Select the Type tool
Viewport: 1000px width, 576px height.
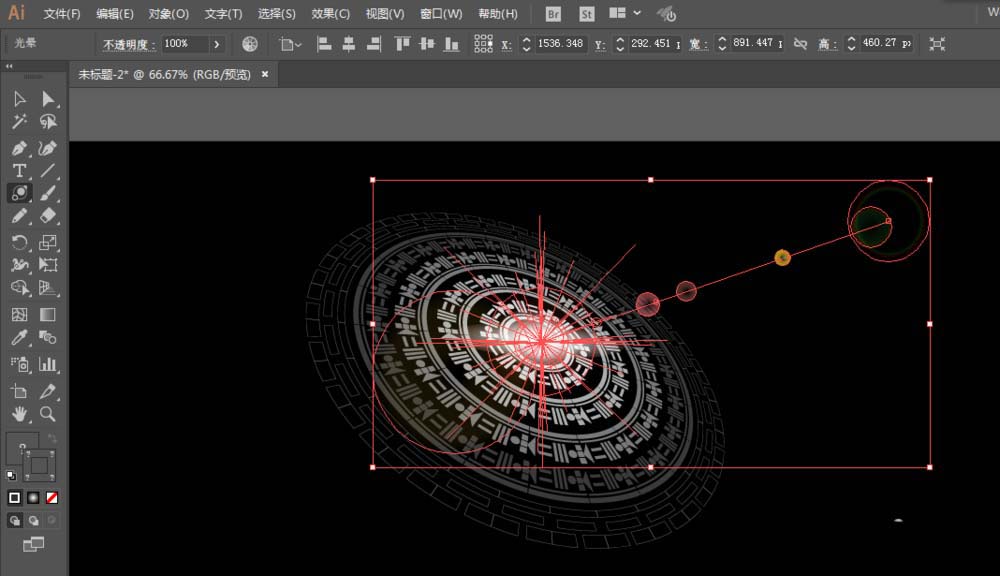click(19, 170)
